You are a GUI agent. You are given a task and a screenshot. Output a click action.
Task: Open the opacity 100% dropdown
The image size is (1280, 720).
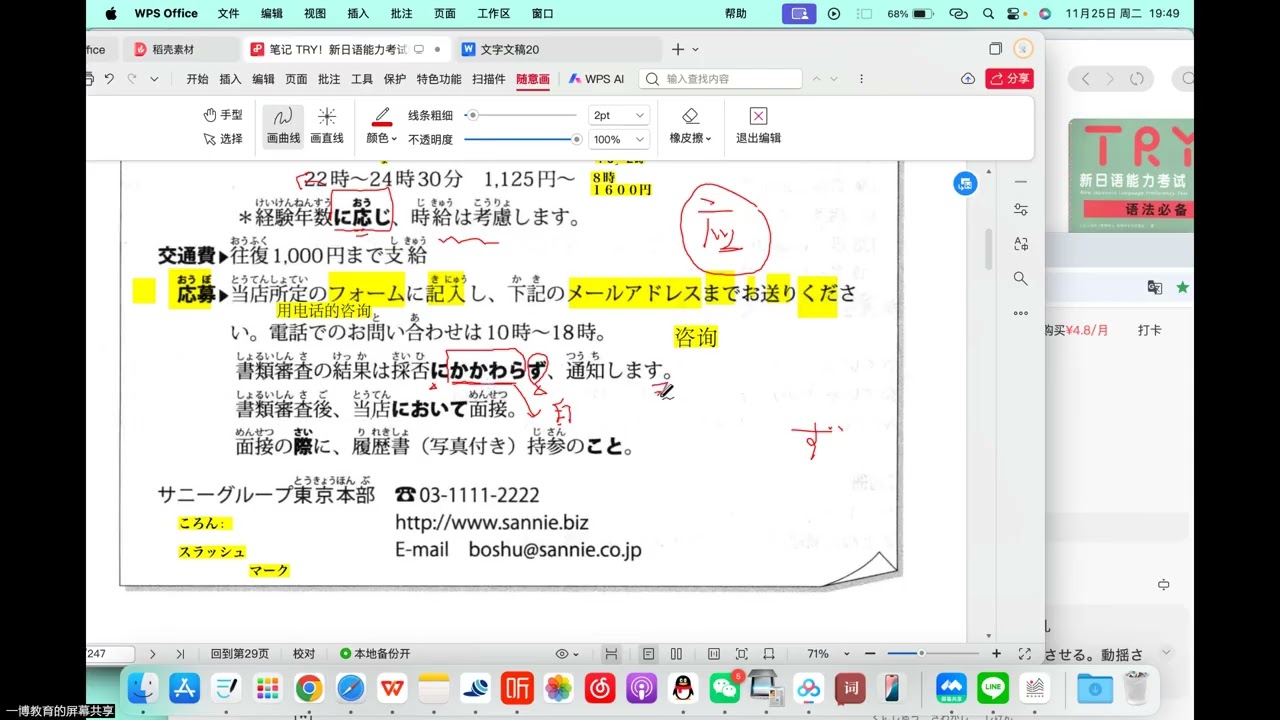(x=618, y=140)
